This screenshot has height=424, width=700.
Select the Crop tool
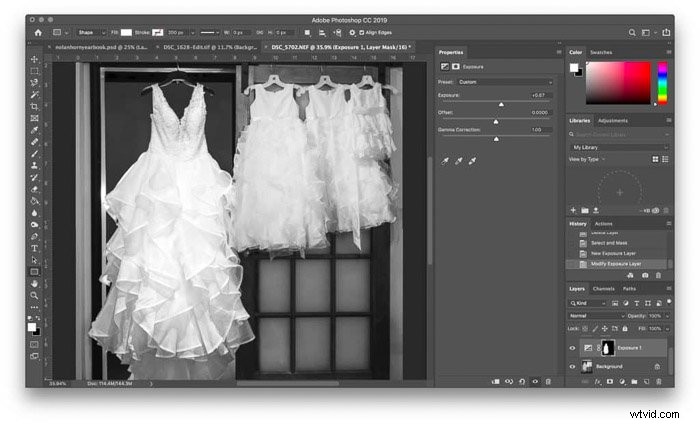34,107
